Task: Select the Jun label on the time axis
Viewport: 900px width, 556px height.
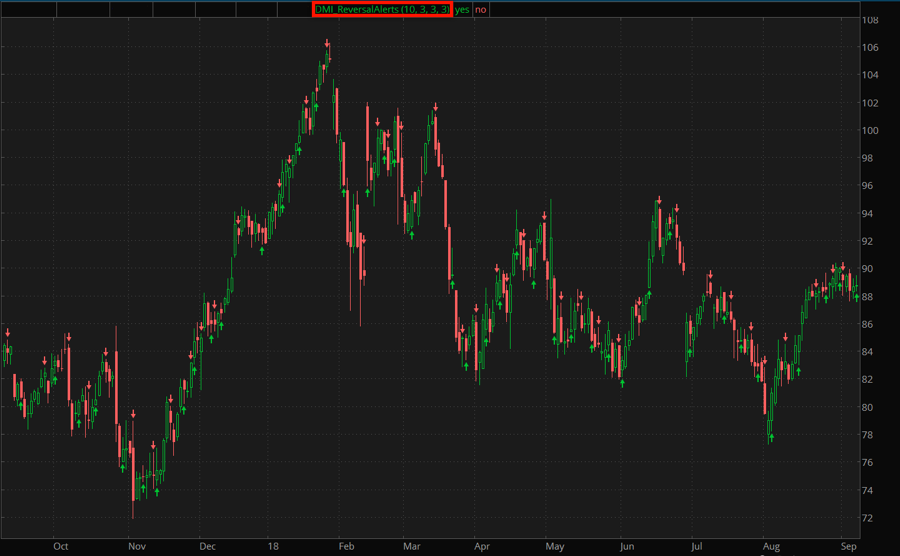Action: (627, 547)
